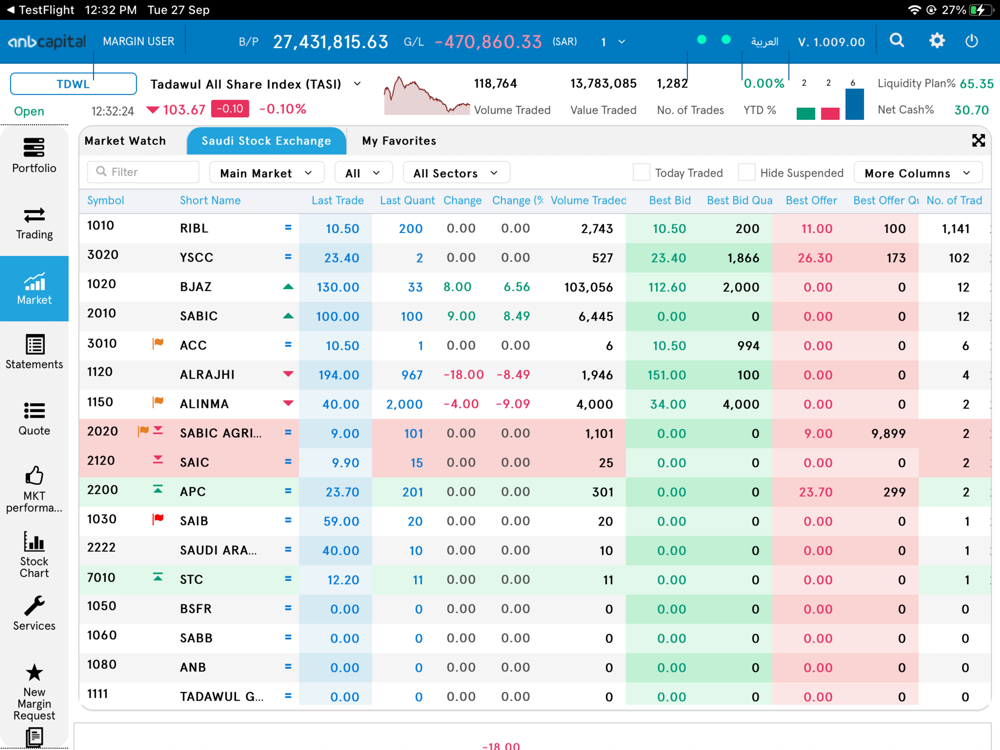Click the down-trend arrow on ALINMA row

tap(288, 403)
